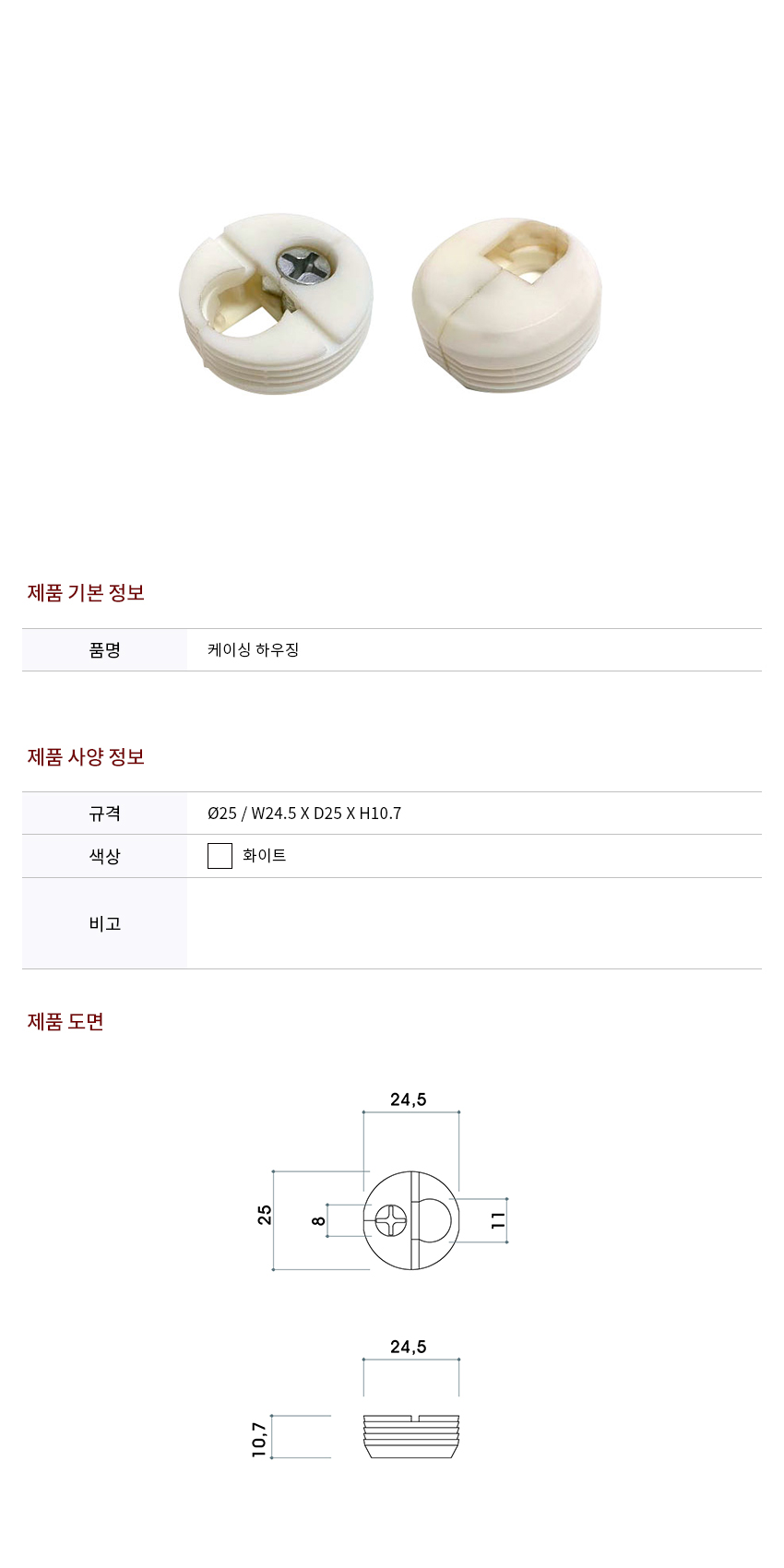Click the 제품 사양 정보 heading
Viewport: 784px width, 1568px height.
pyautogui.click(x=86, y=757)
